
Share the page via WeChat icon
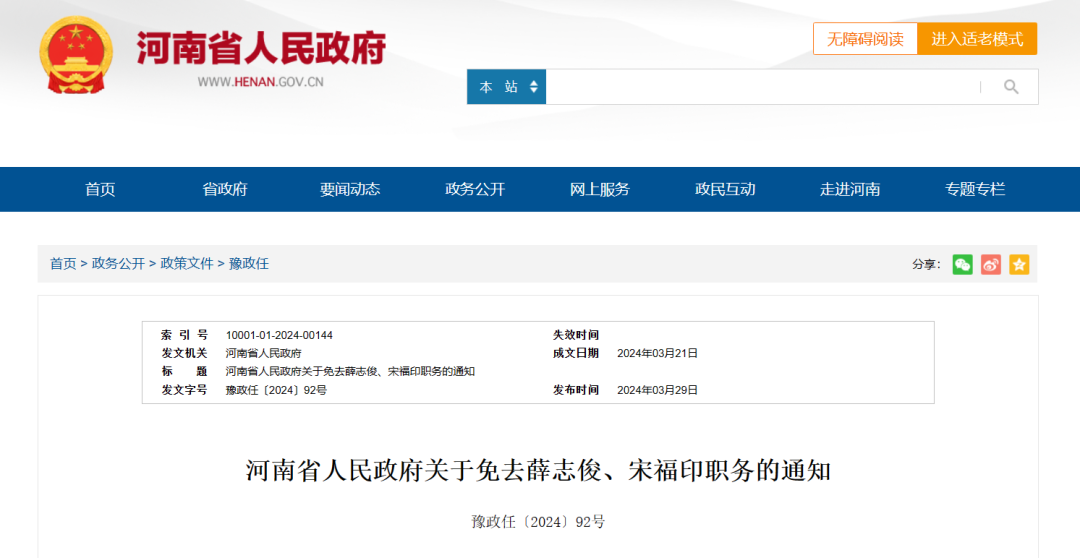click(962, 264)
